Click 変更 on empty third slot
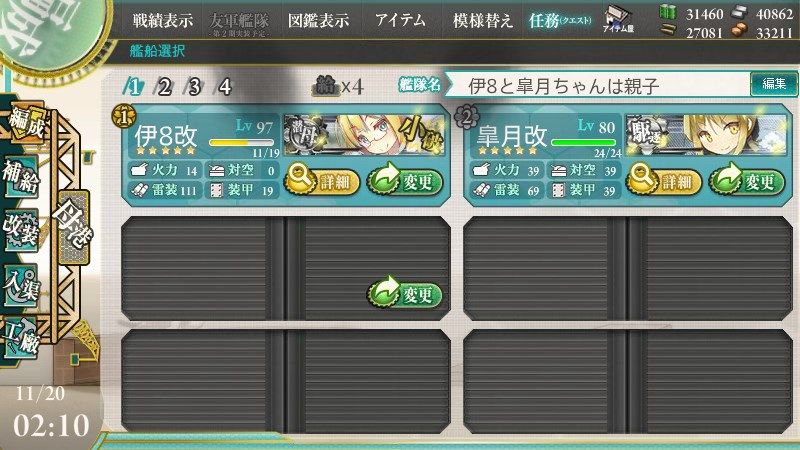Screen dimensions: 800x450 405,294
